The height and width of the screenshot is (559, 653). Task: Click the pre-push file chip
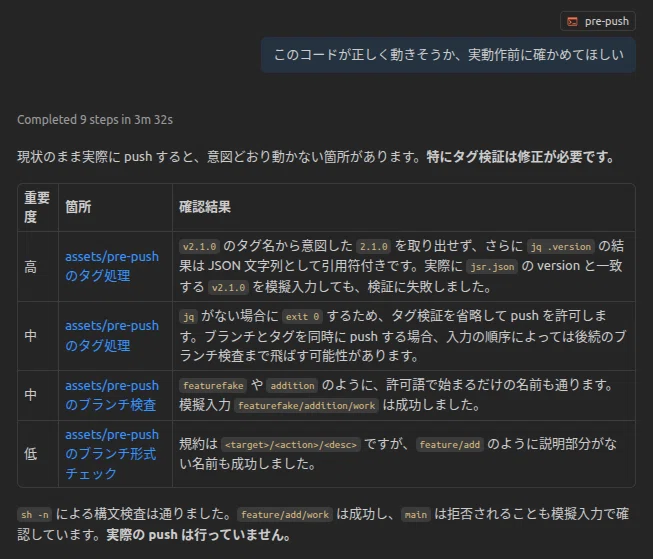pos(598,21)
